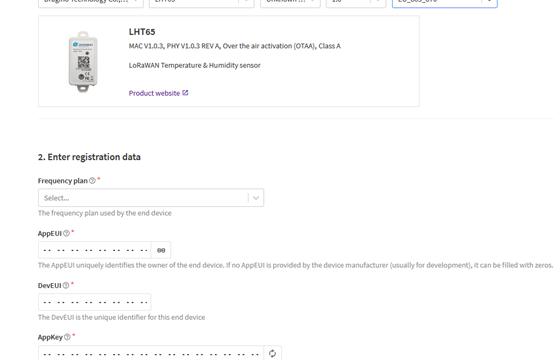Viewport: 554px width, 360px height.
Task: Fill AppEUI with zeros button
Action: point(161,250)
